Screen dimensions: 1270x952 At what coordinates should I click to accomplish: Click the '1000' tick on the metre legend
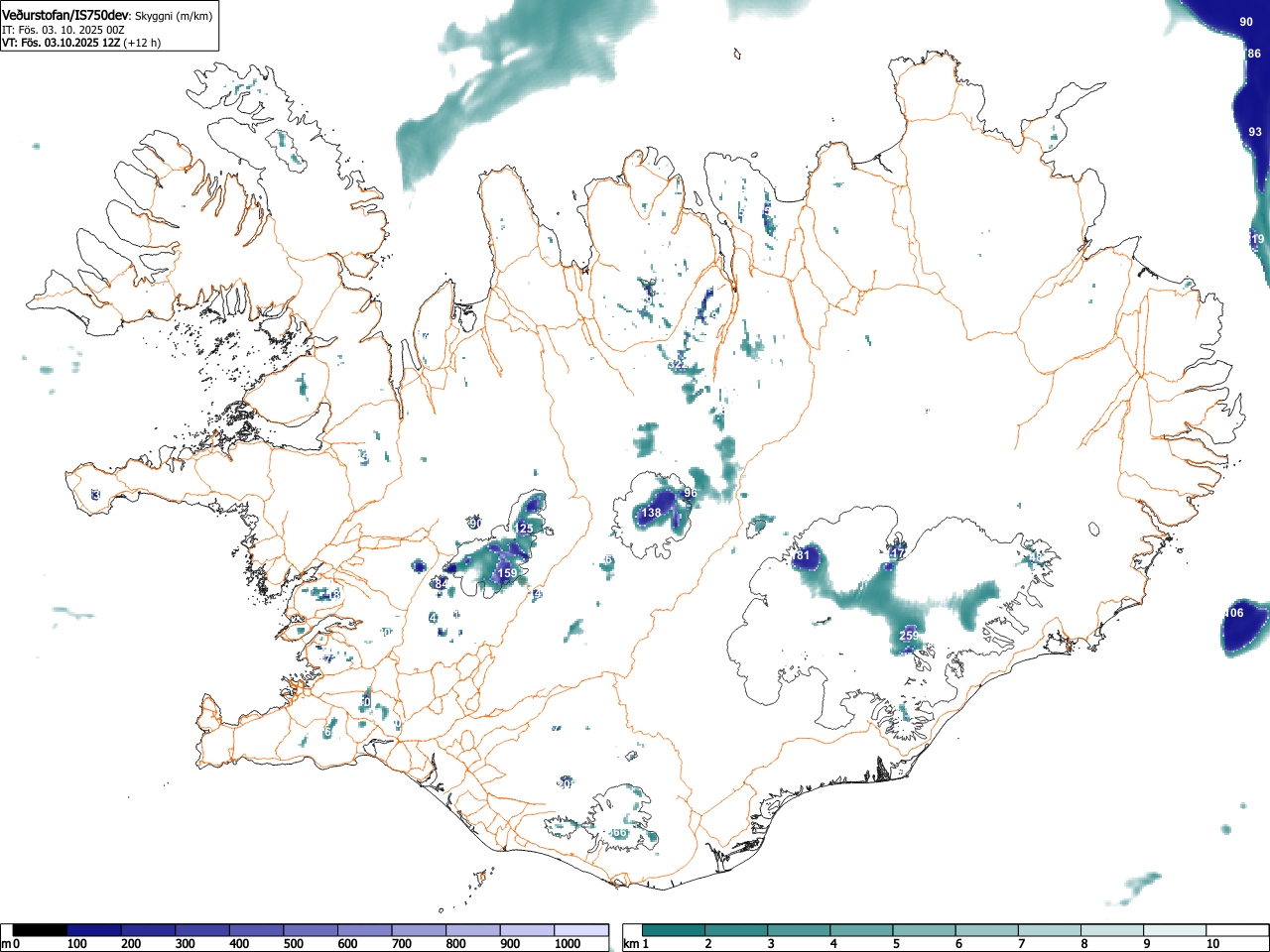click(x=568, y=944)
